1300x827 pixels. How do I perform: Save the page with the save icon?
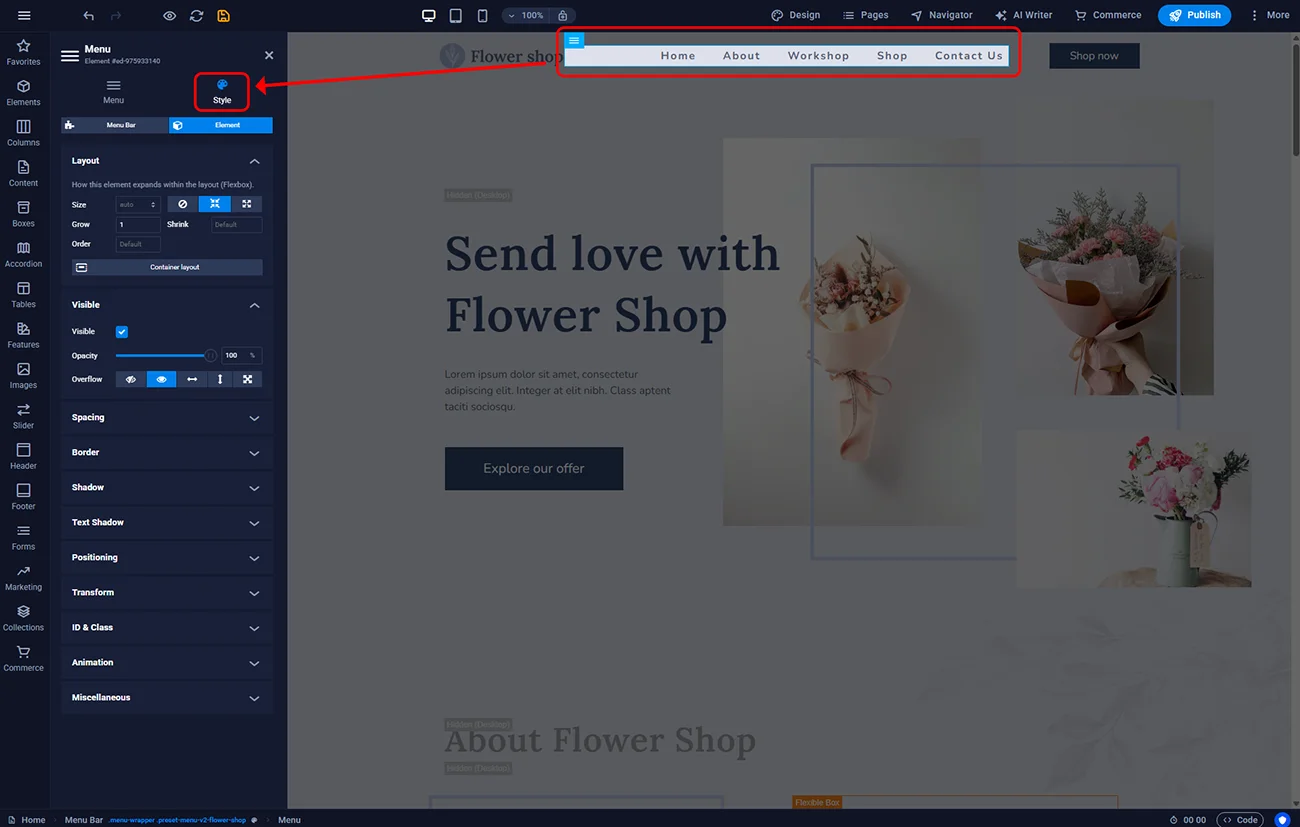tap(223, 15)
